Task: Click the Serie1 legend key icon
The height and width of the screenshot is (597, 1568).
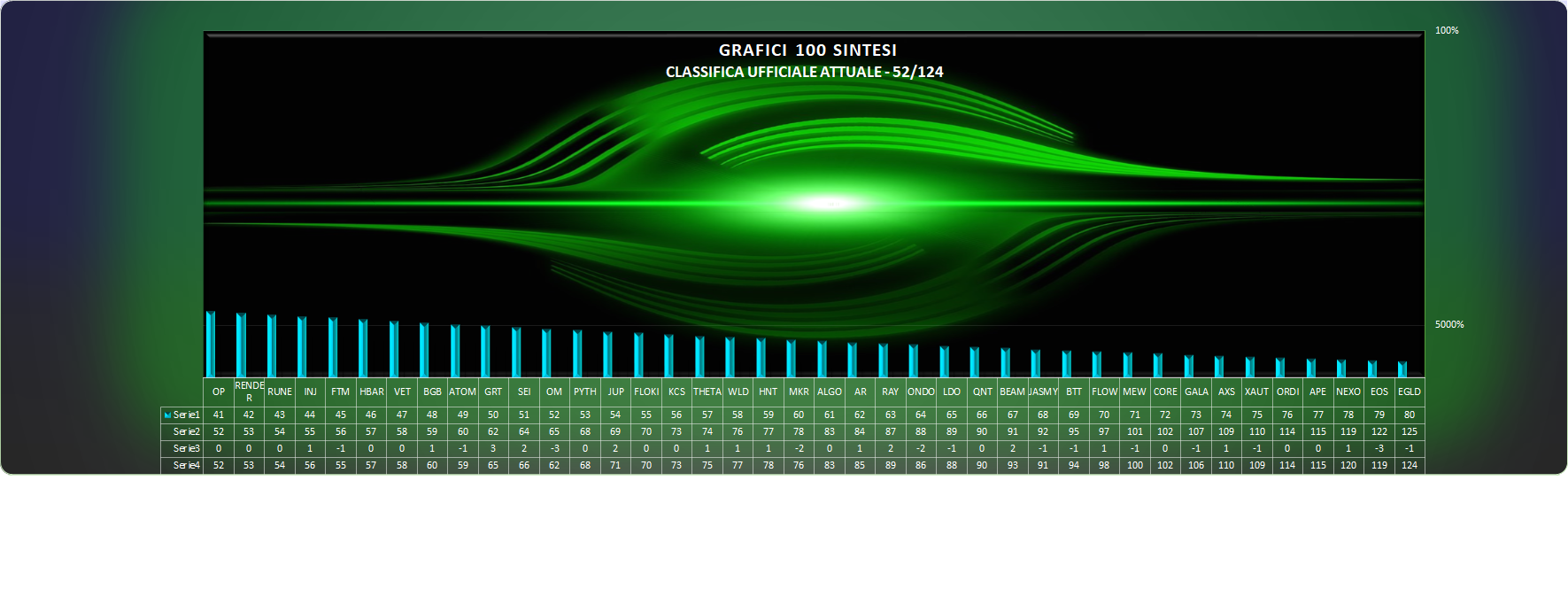Action: [167, 415]
